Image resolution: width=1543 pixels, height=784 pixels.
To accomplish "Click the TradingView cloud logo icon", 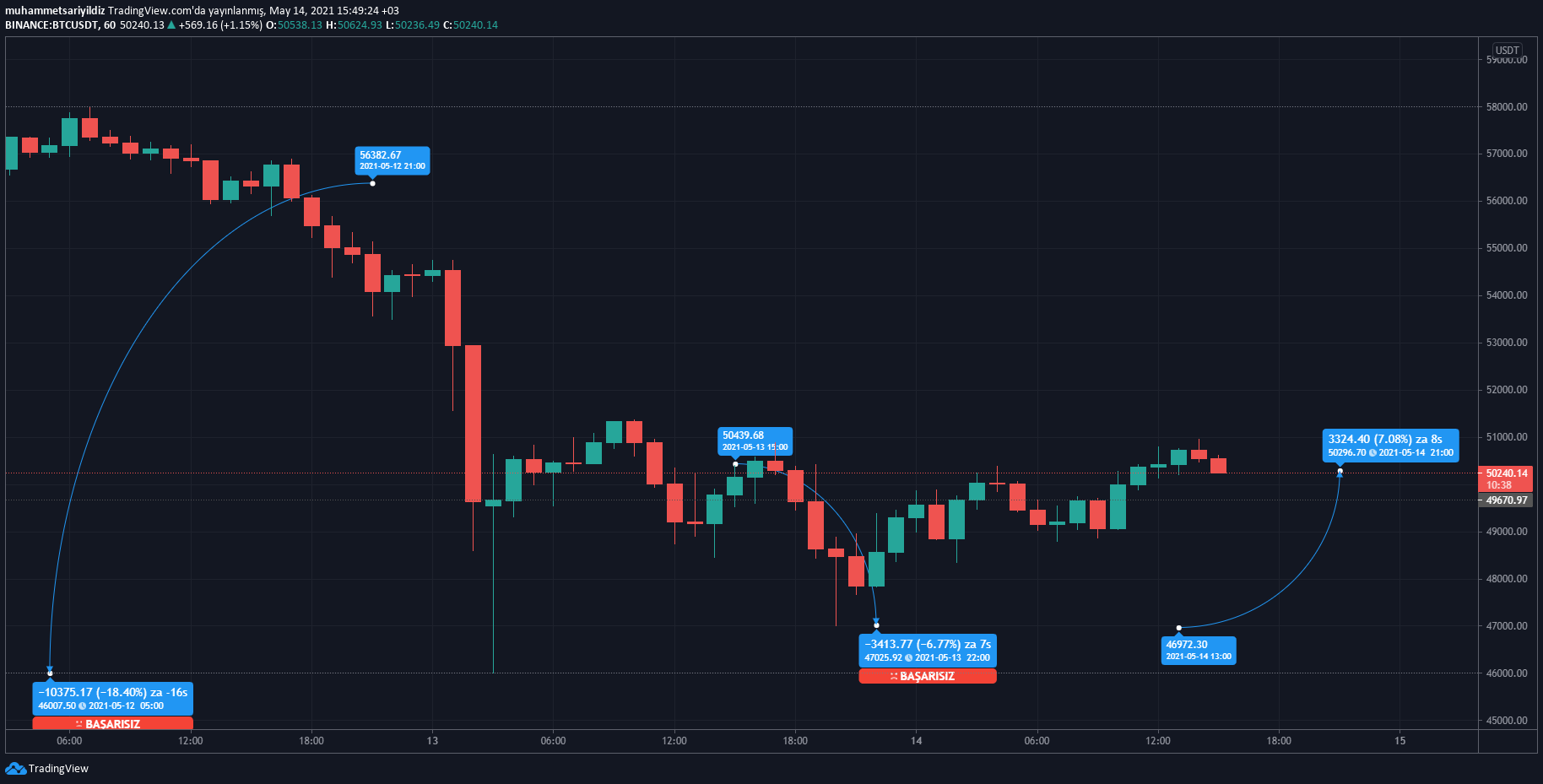I will coord(15,768).
